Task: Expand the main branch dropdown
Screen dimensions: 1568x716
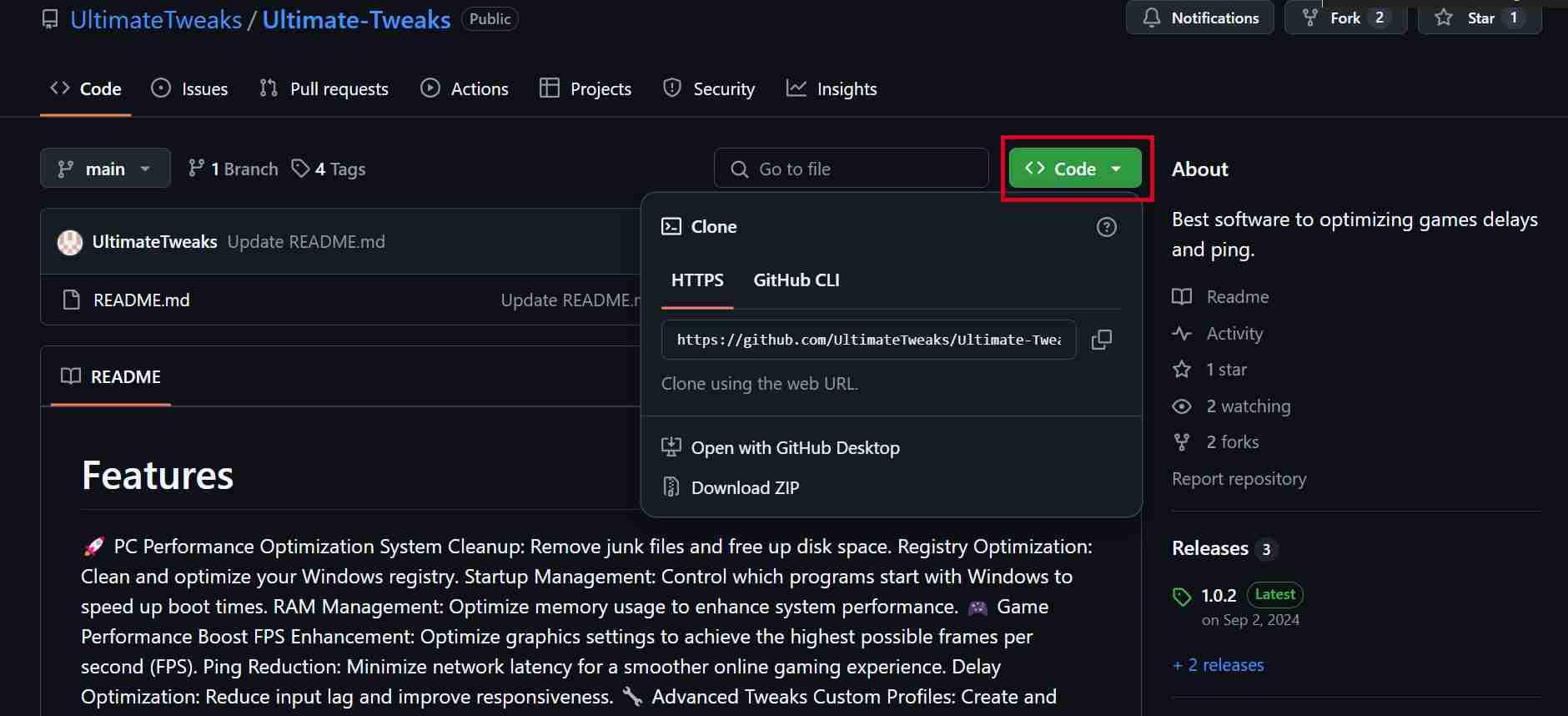Action: 105,169
